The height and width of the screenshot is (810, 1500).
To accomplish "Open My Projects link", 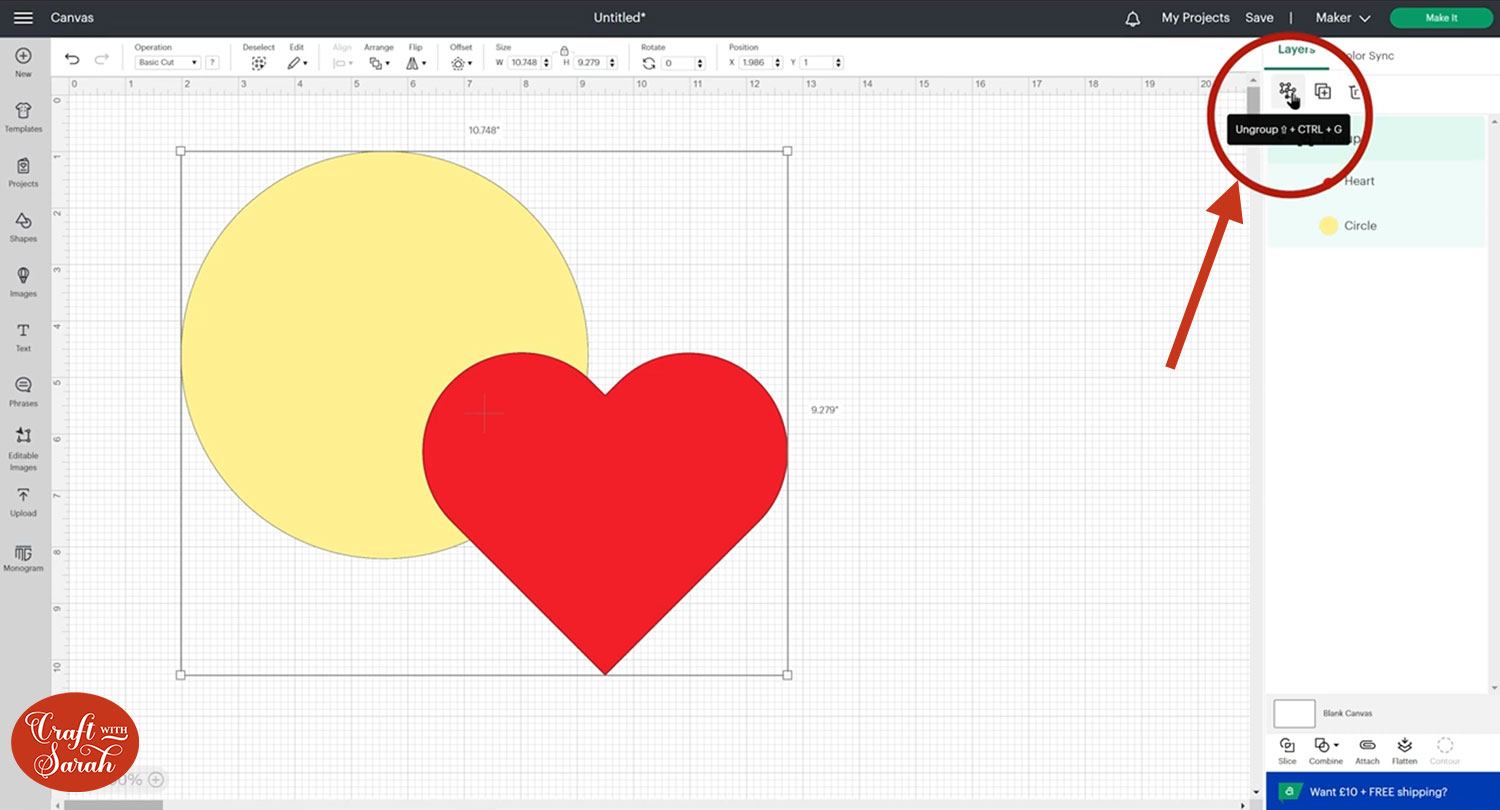I will pos(1195,18).
